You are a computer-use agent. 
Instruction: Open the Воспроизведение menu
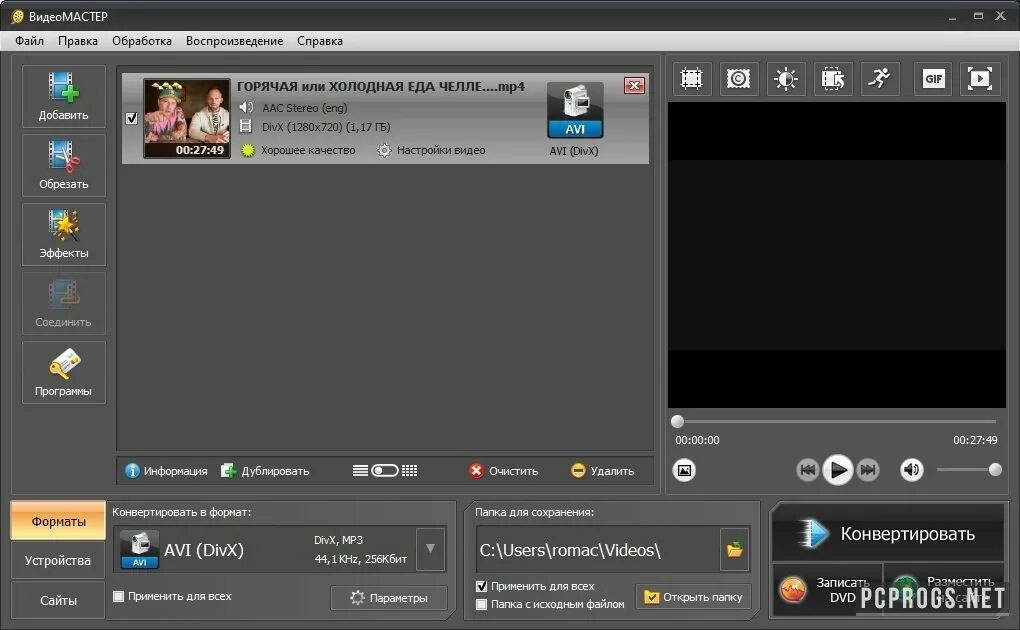tap(234, 41)
